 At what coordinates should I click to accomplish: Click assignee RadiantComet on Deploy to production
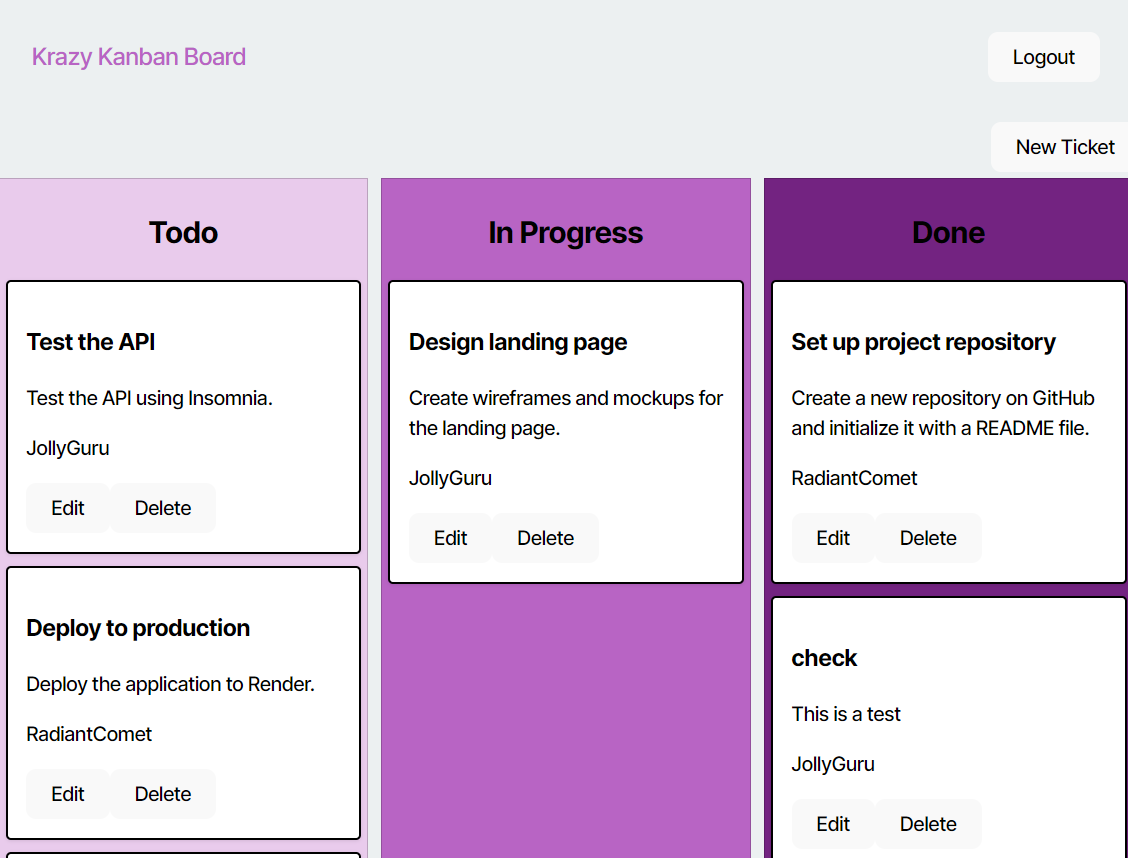89,734
